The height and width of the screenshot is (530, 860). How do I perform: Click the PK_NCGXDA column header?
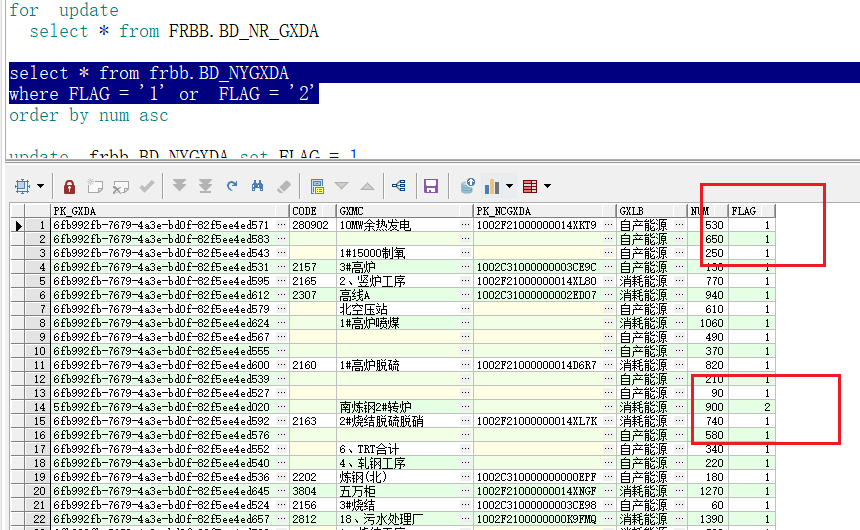[544, 211]
